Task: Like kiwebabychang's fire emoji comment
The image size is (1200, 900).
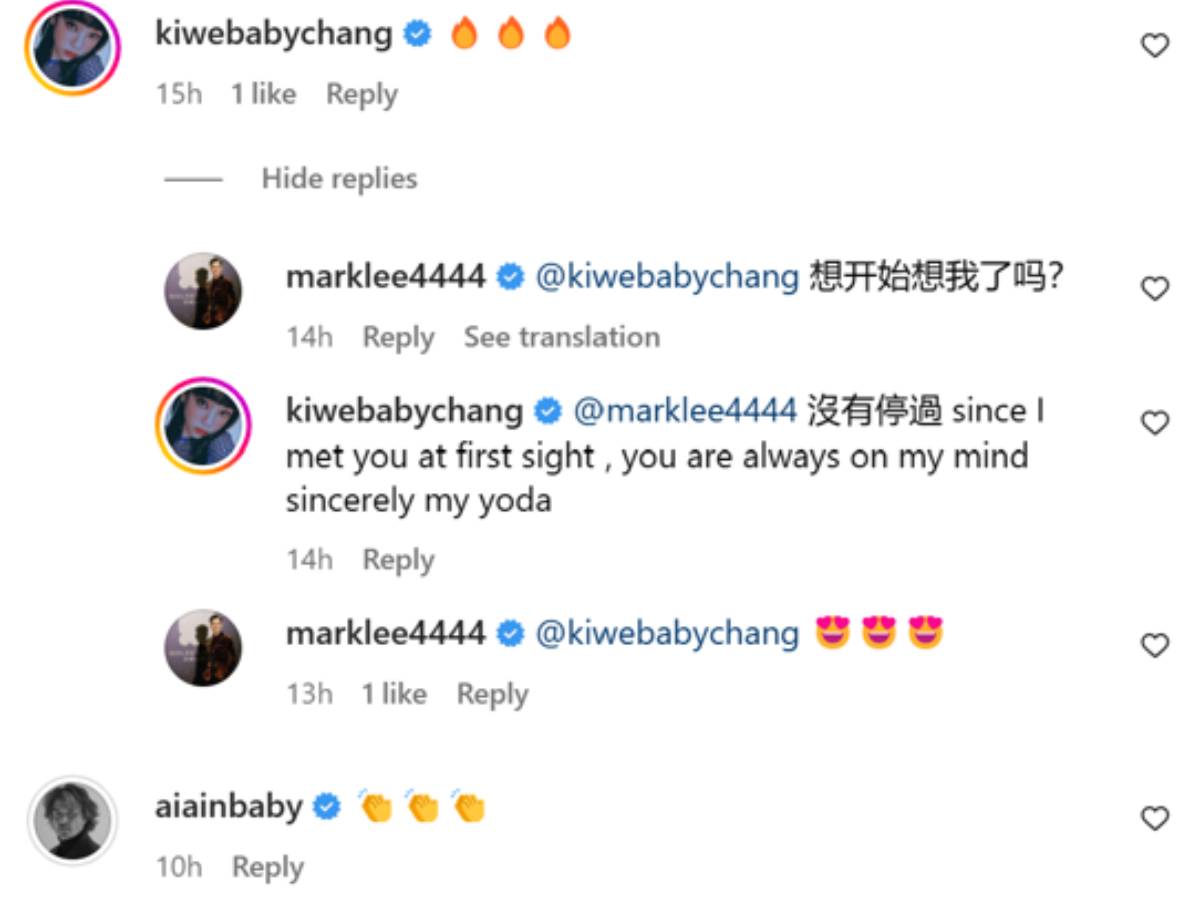Action: pyautogui.click(x=1155, y=45)
